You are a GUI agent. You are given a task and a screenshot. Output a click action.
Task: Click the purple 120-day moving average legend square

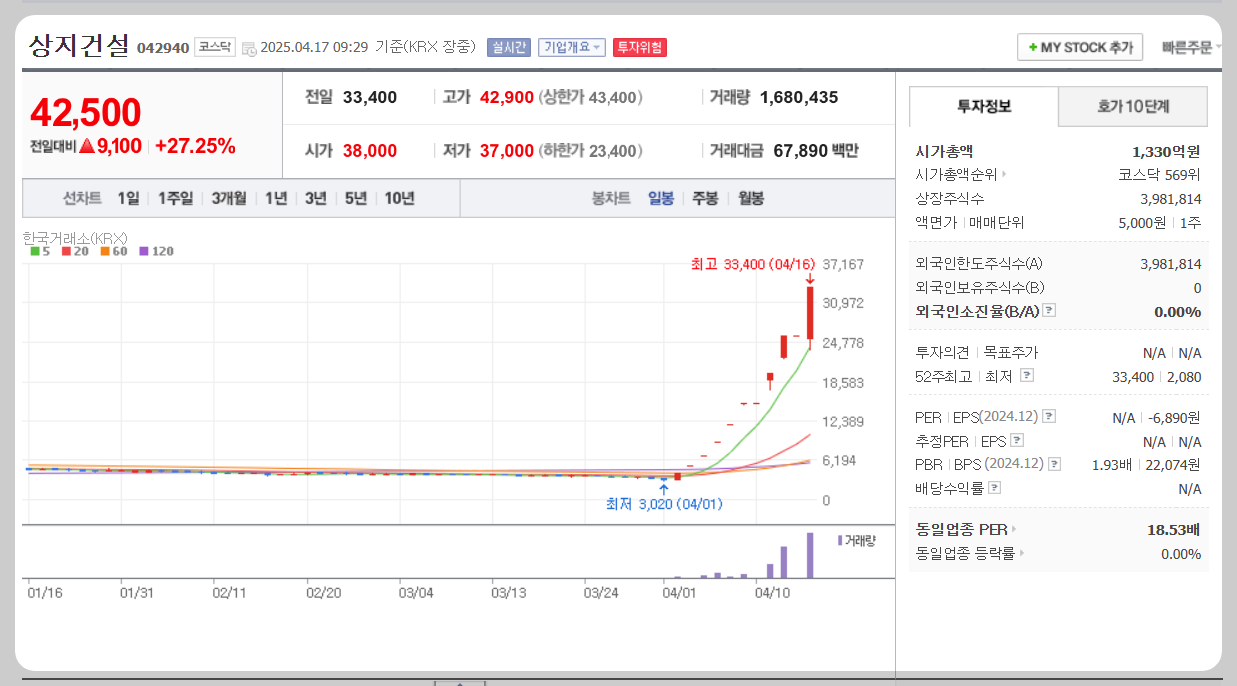coord(143,251)
